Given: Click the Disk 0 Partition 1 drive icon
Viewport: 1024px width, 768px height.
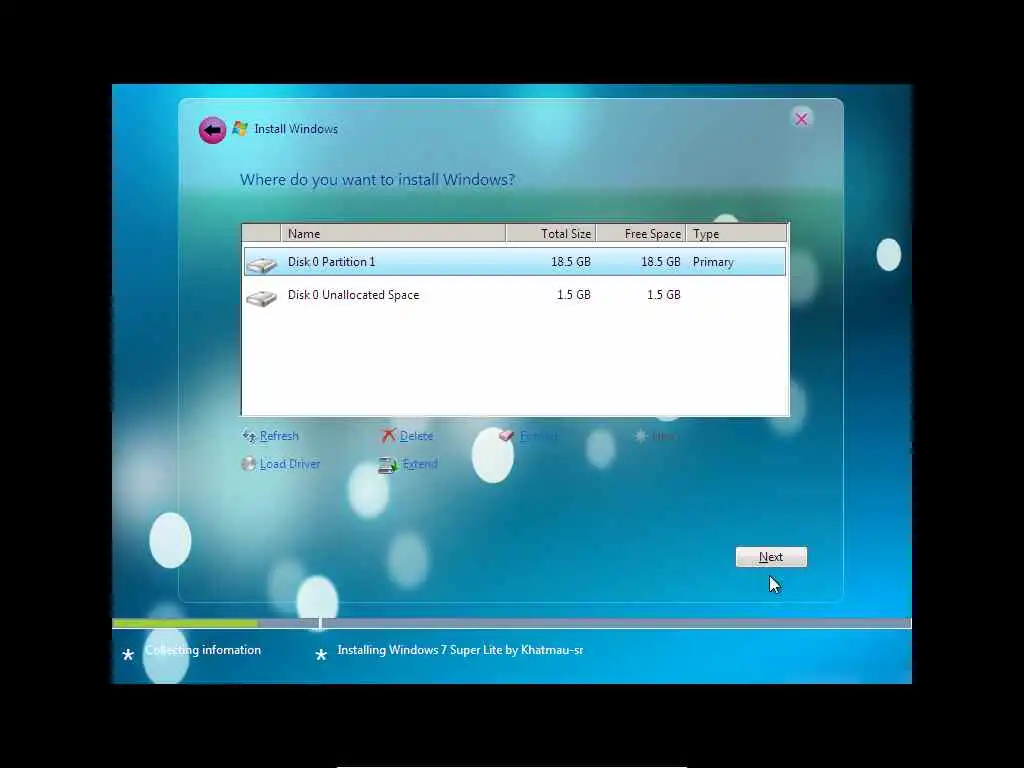Looking at the screenshot, I should 262,264.
